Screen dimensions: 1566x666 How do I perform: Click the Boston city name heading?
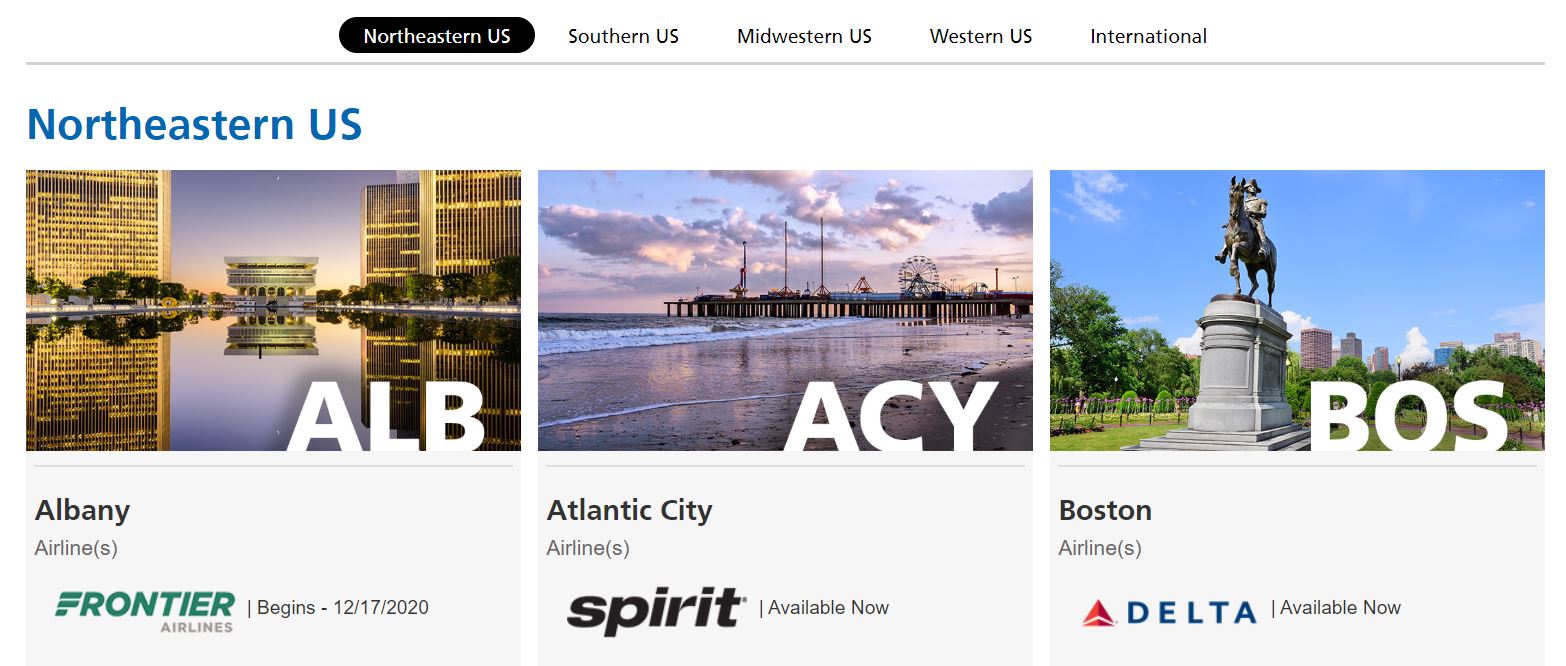click(x=1105, y=510)
